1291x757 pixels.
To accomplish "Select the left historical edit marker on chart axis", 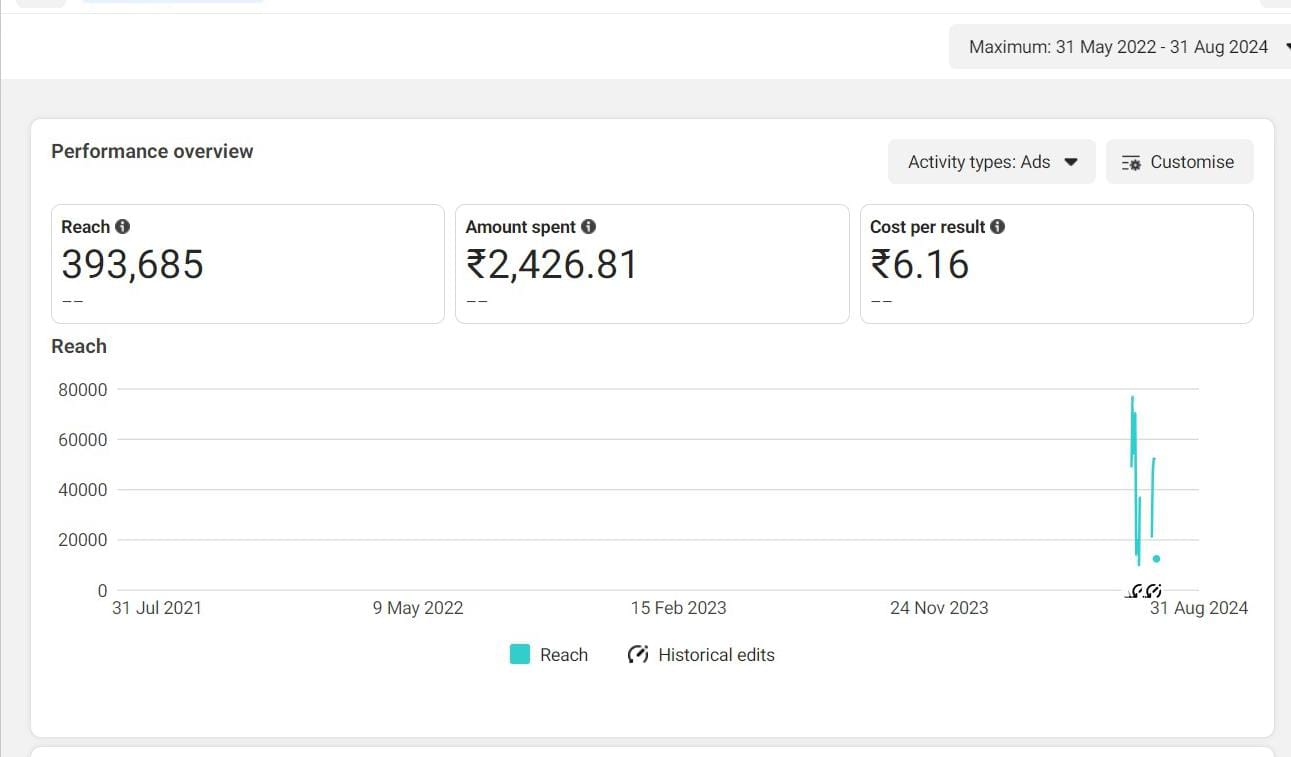I will (x=1137, y=591).
